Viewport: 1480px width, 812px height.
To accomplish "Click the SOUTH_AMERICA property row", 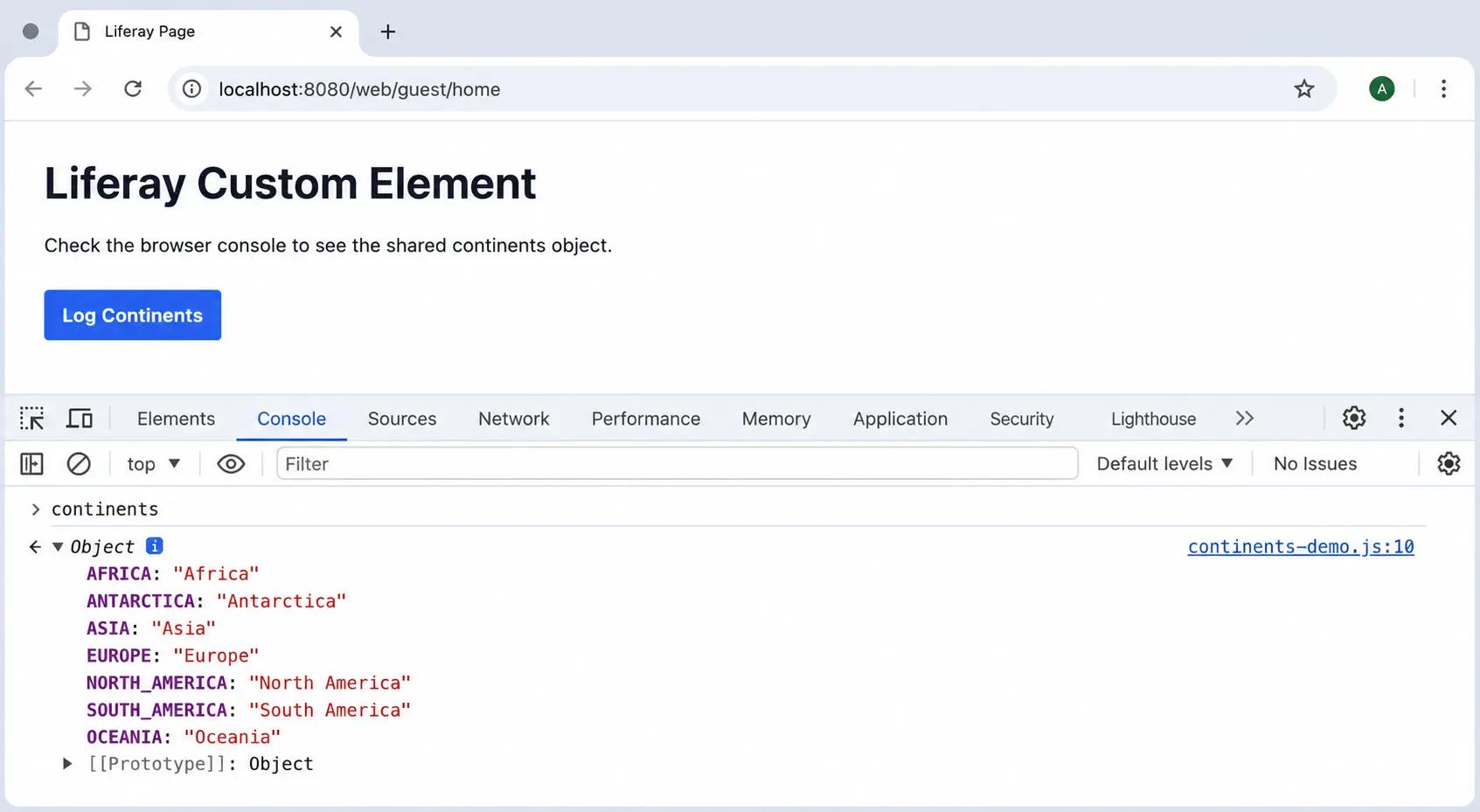I will (248, 710).
